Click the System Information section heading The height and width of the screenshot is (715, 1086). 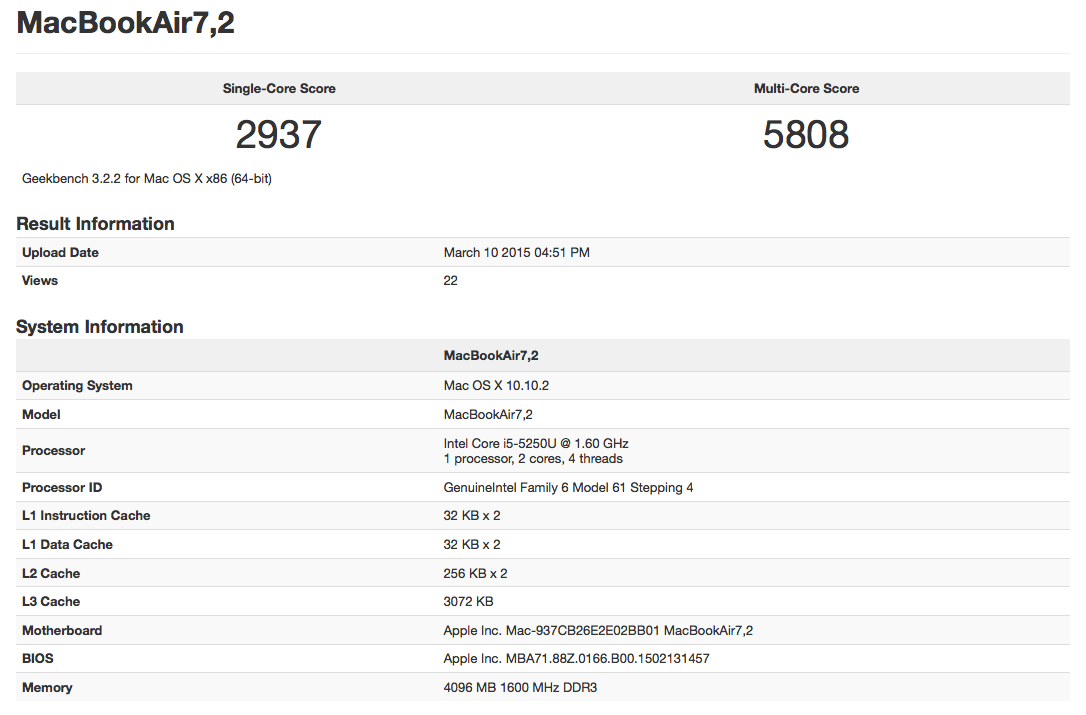[100, 327]
